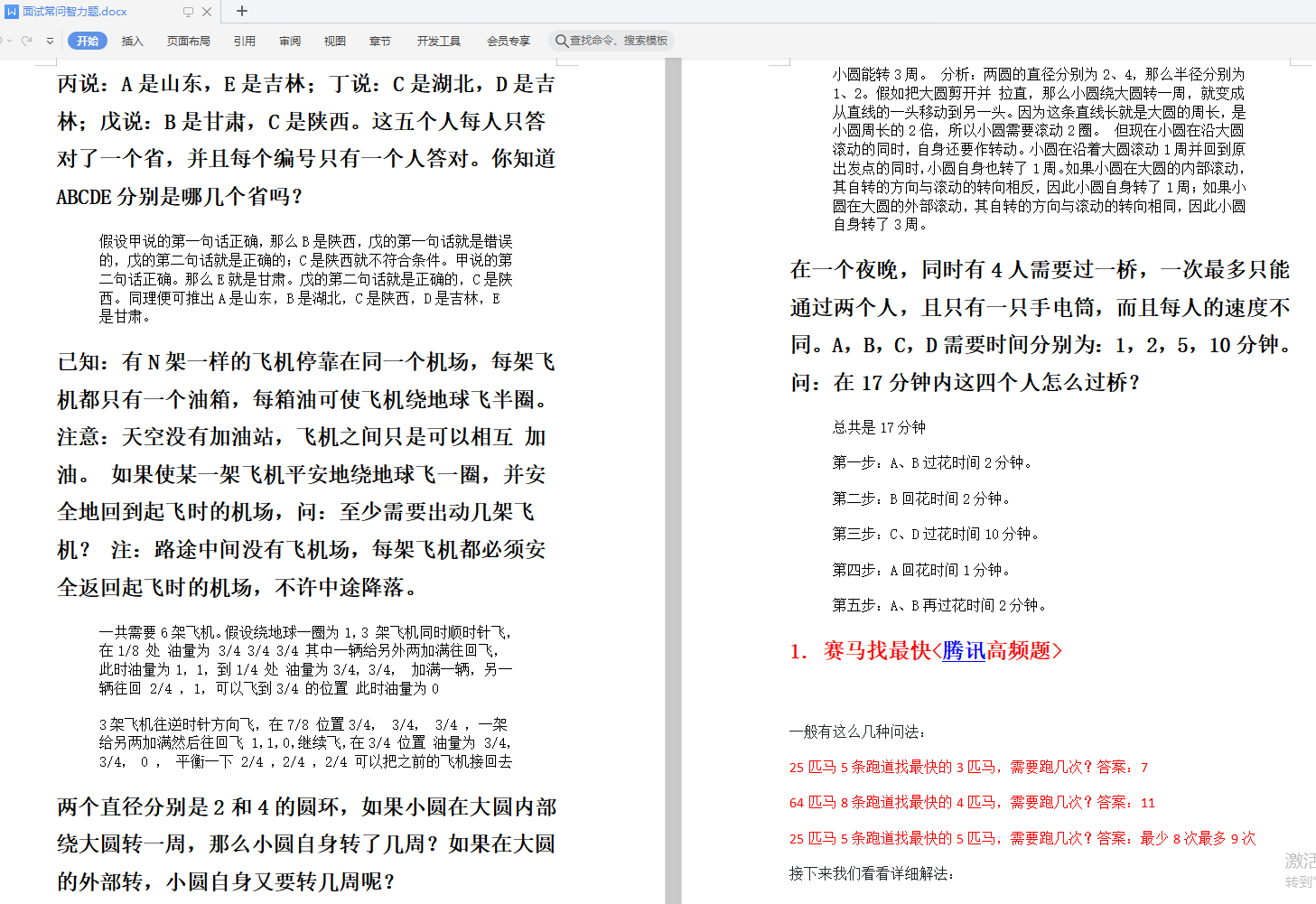Click the line 问：在 17 分钟内这四个人怎么过桥？
This screenshot has height=904, width=1316.
[x=965, y=383]
